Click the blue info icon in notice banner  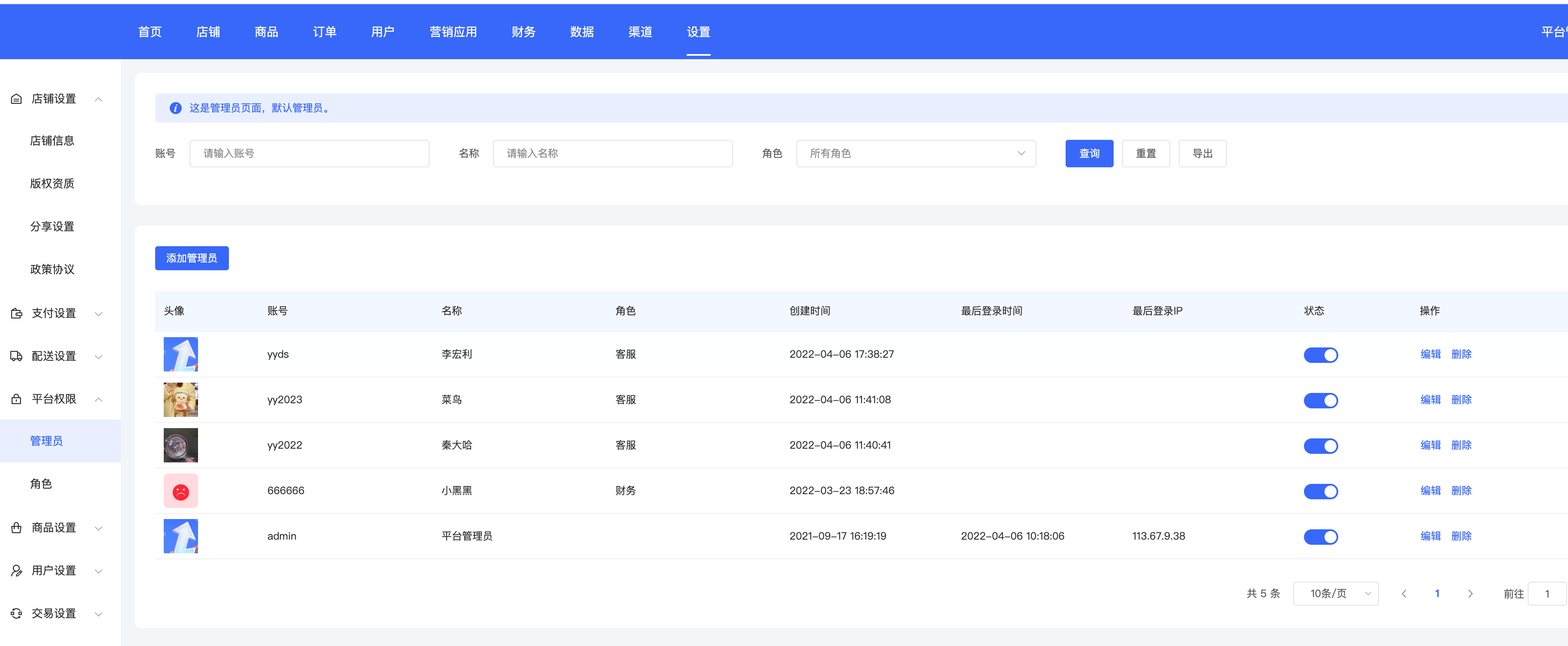tap(175, 109)
